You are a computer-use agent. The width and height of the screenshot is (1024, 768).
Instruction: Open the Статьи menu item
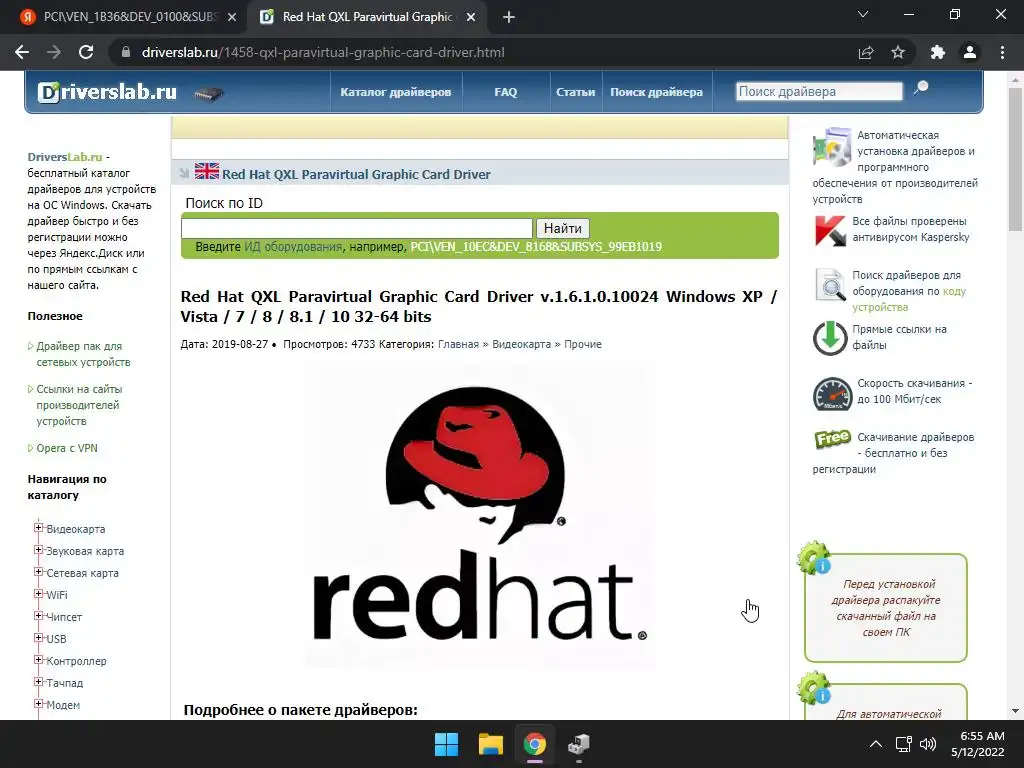click(x=575, y=92)
